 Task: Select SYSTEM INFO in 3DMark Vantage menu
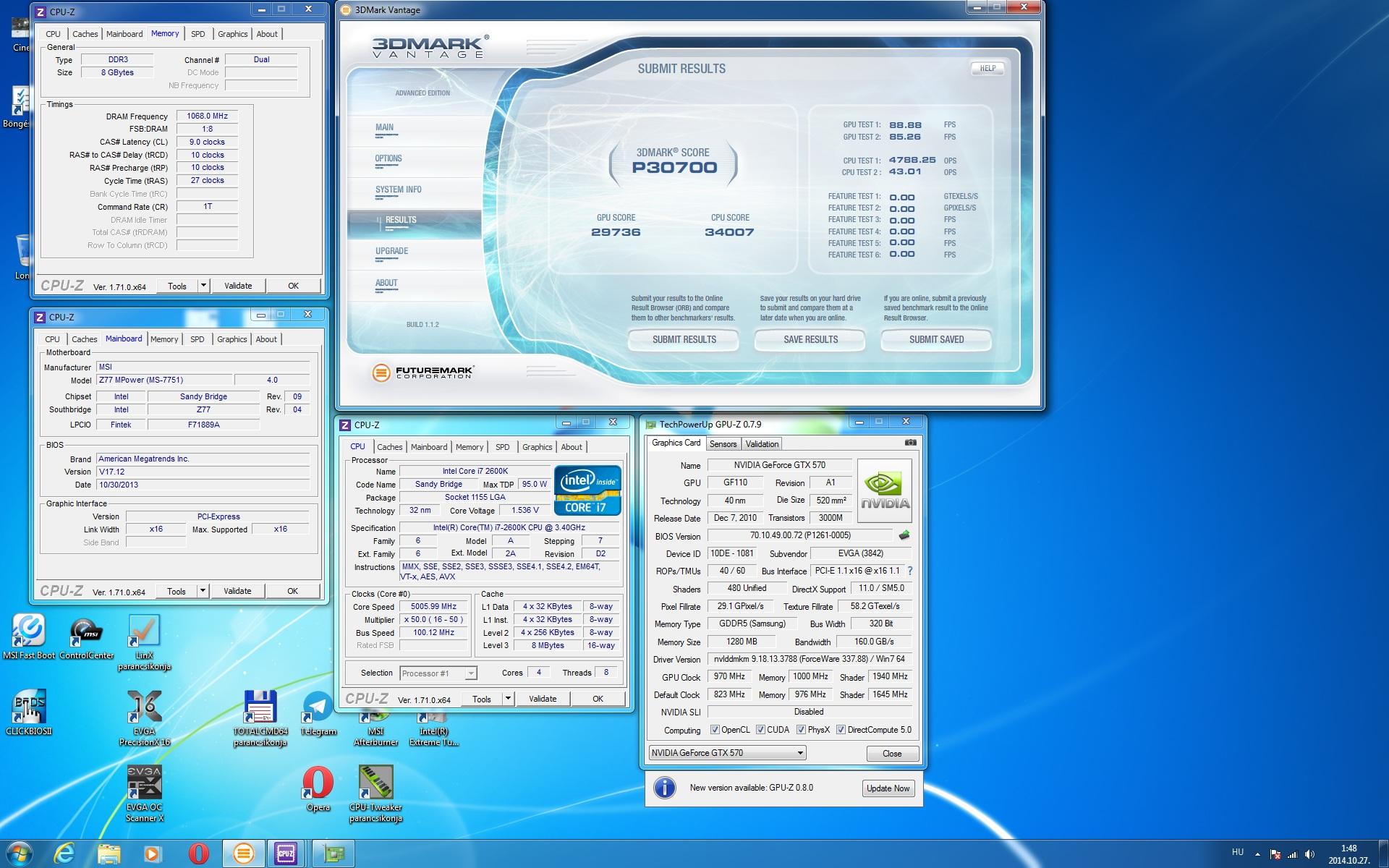(398, 190)
